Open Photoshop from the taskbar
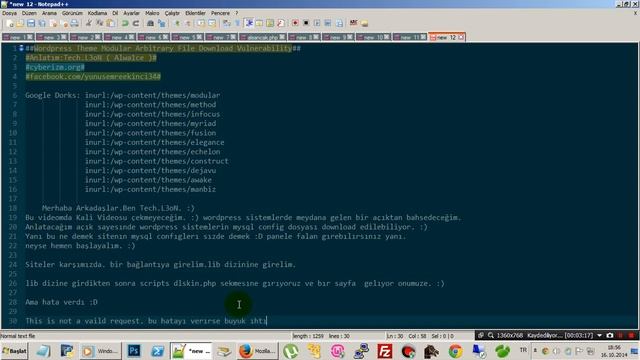Screen dimensions: 640x360 pyautogui.click(x=134, y=351)
